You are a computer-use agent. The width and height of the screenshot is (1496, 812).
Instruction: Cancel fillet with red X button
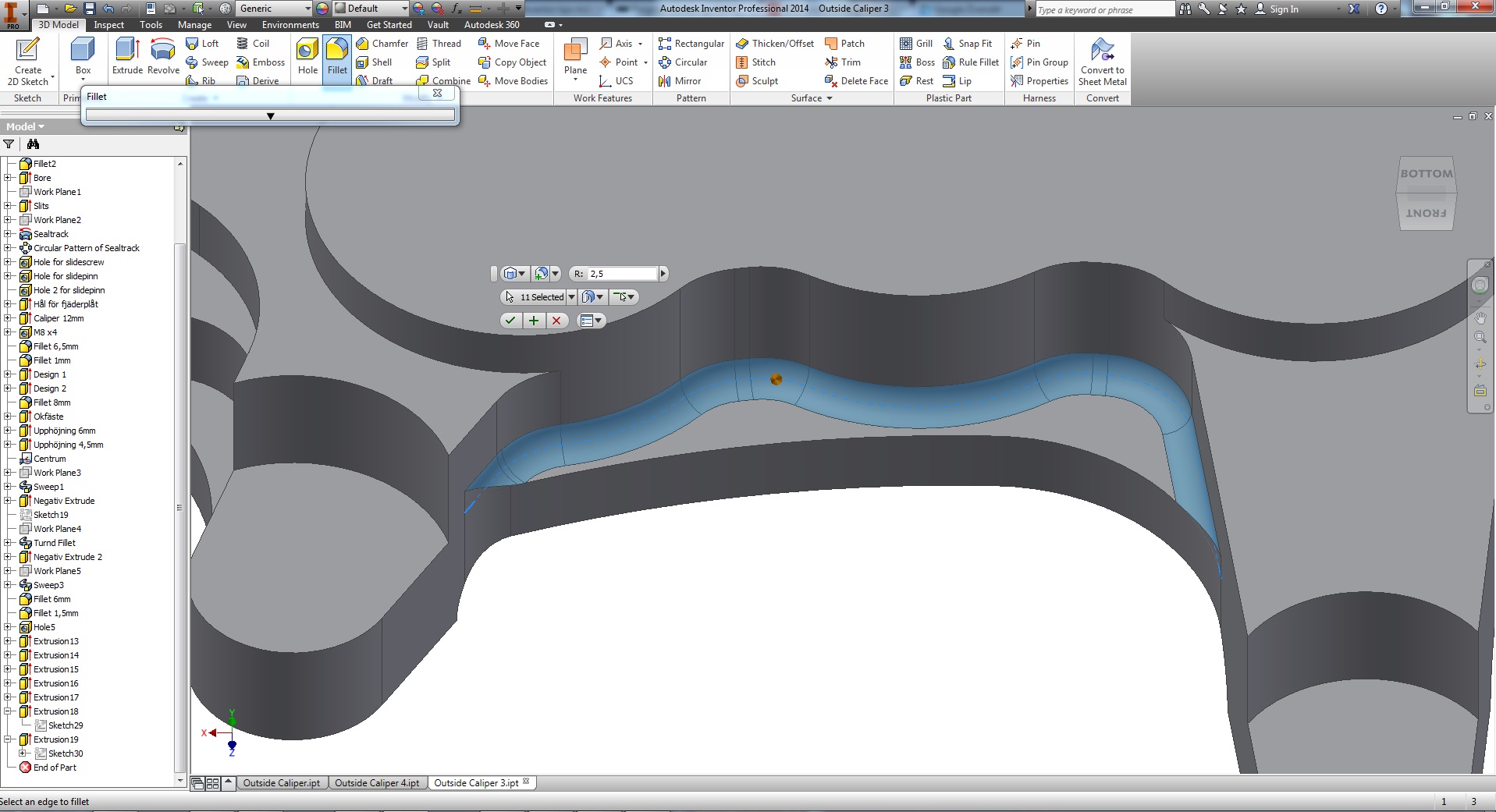coord(556,321)
